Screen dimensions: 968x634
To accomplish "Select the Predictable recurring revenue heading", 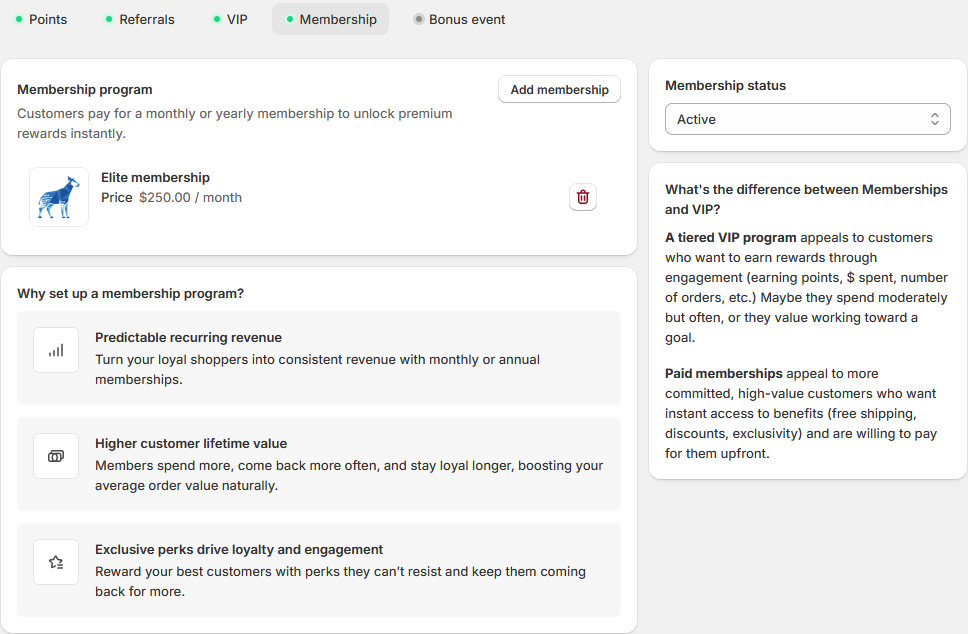I will click(188, 337).
